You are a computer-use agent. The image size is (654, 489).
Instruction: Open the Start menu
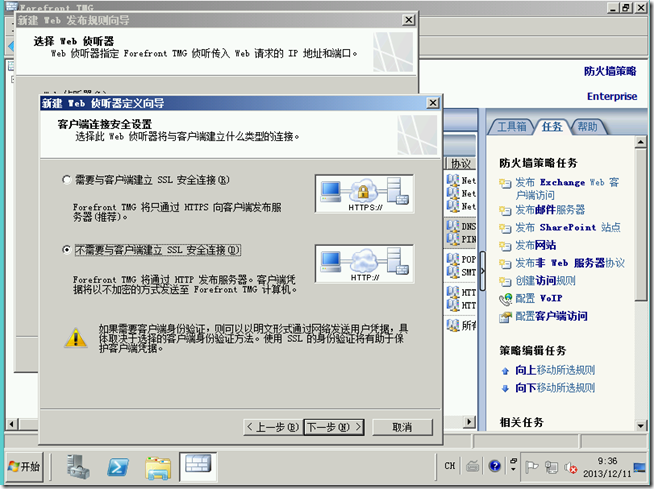pos(25,466)
